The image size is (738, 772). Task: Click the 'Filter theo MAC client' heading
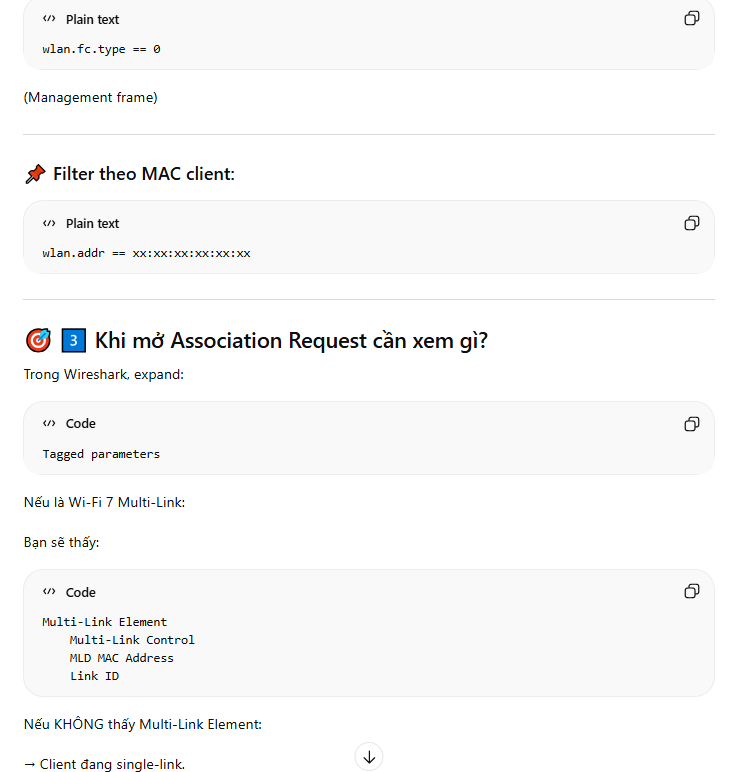pos(144,175)
